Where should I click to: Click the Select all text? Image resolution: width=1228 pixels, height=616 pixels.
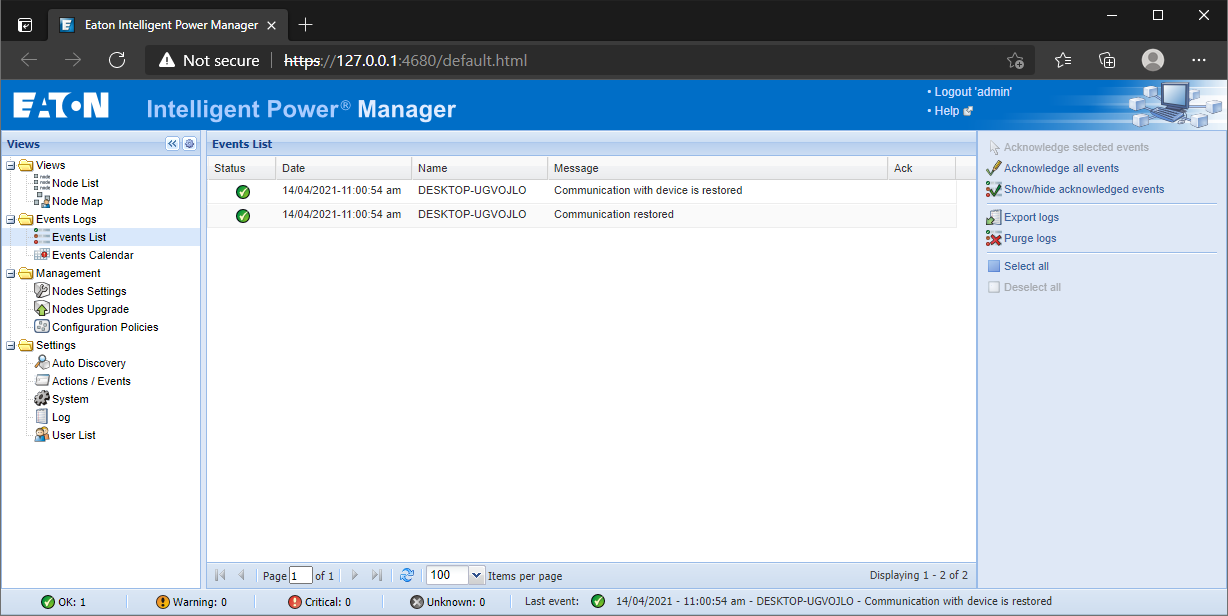tap(1026, 266)
